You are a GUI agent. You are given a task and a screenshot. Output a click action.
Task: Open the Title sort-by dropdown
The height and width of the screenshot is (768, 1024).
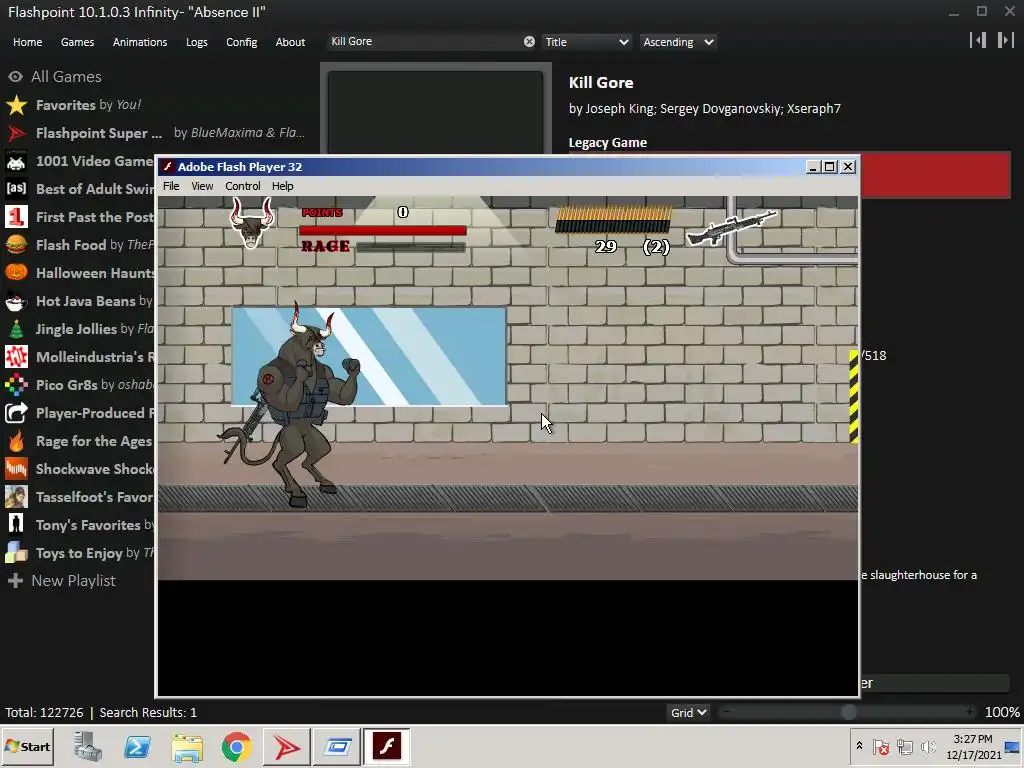(x=586, y=42)
